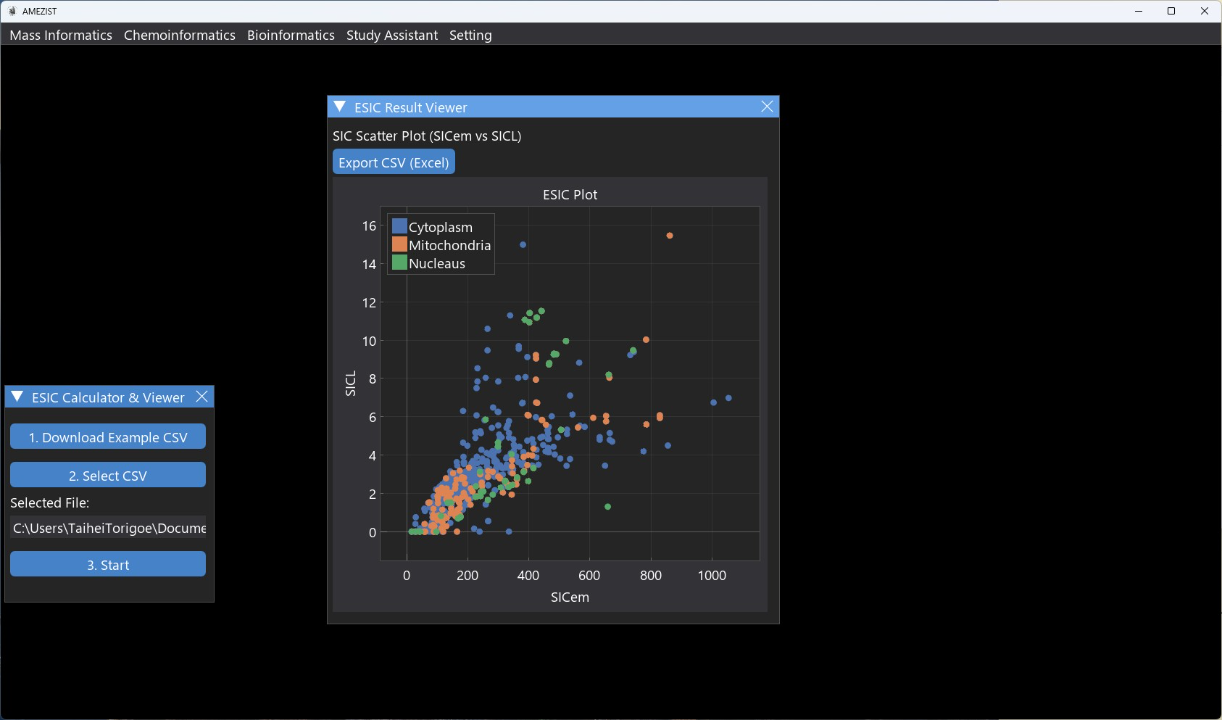Maximize the AMEZIST application window

1171,11
